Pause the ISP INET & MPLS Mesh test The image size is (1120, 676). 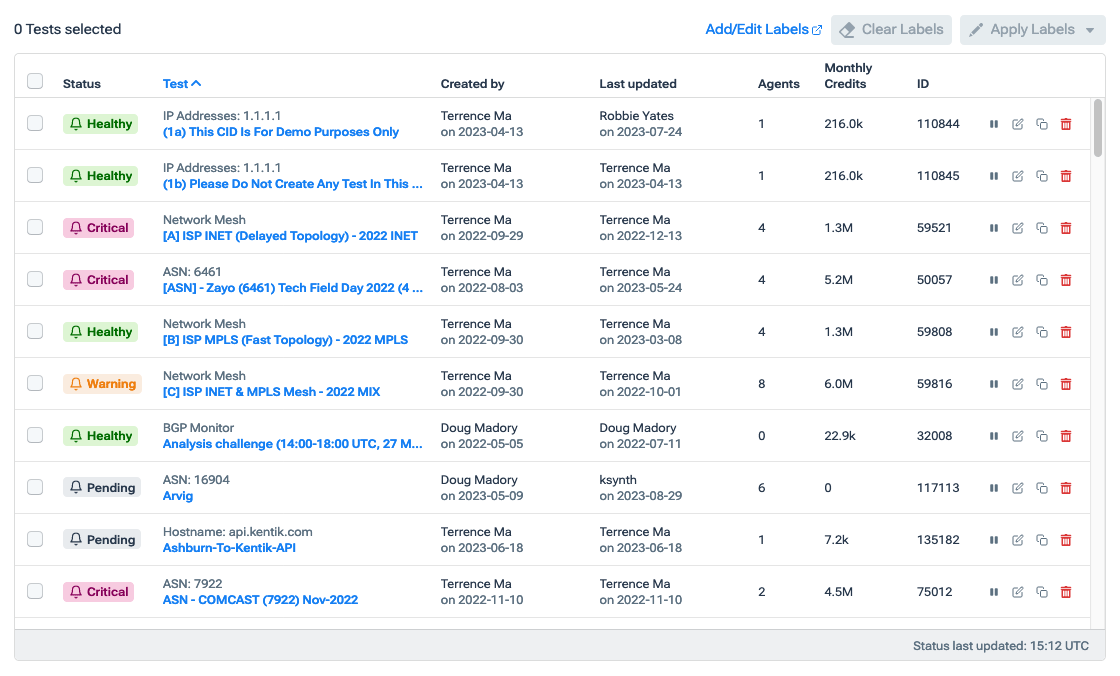(993, 384)
